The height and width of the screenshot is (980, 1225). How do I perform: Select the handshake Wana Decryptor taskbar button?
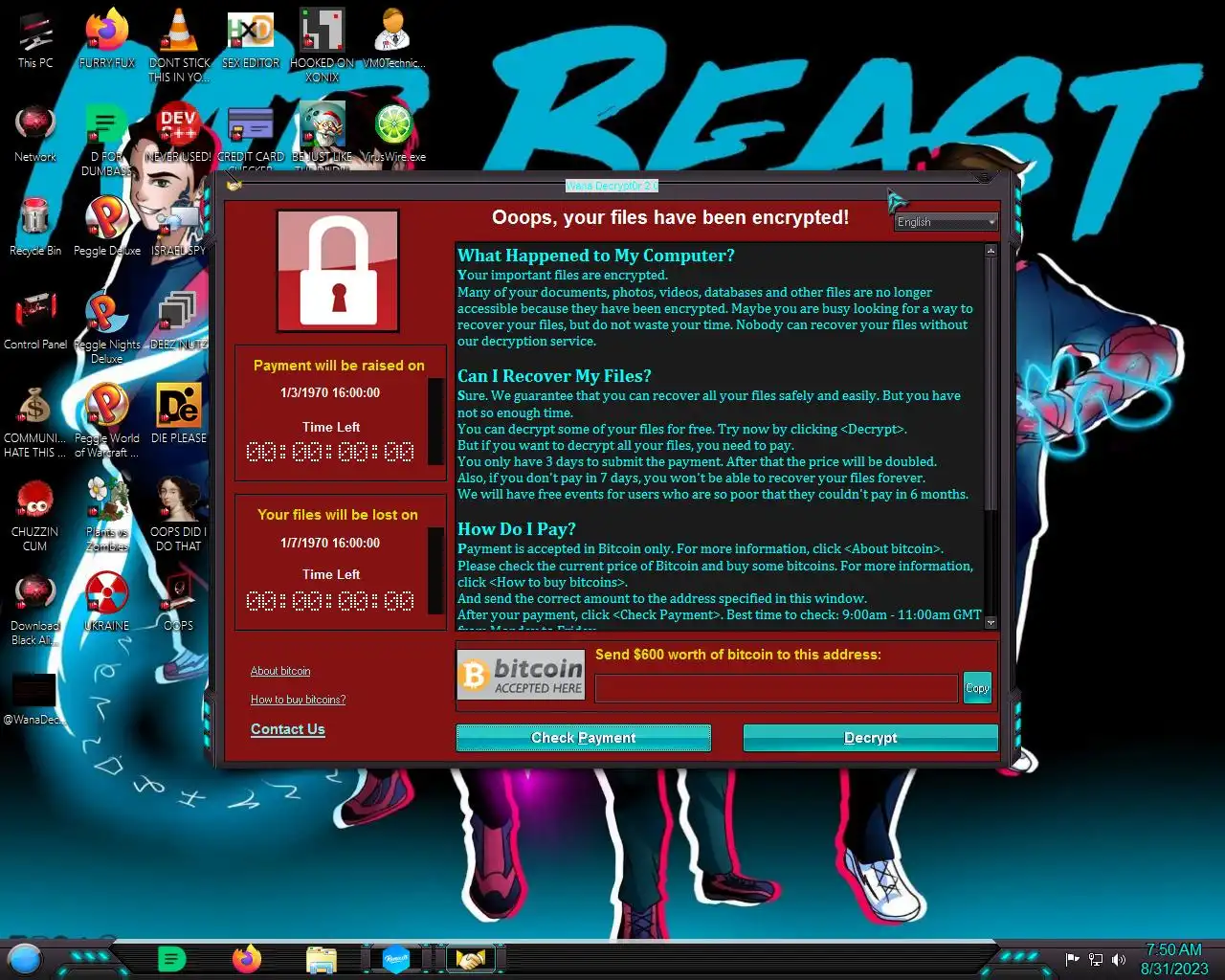point(470,958)
